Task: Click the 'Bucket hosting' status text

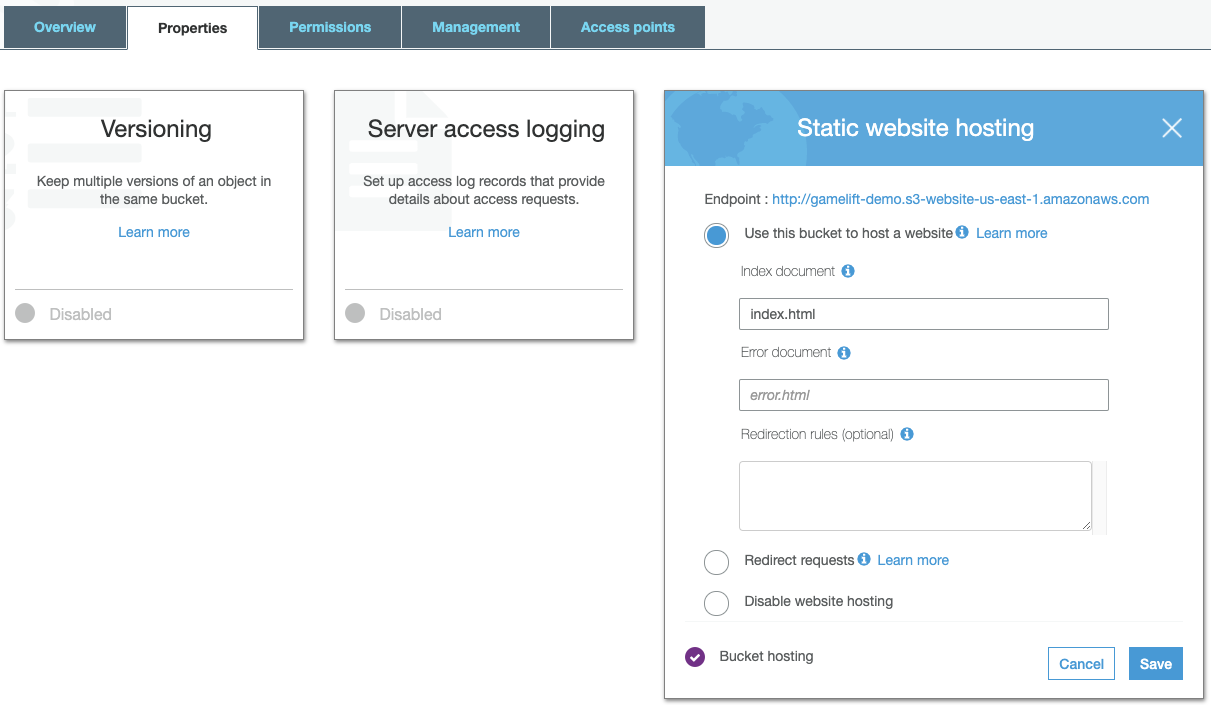Action: [x=766, y=657]
